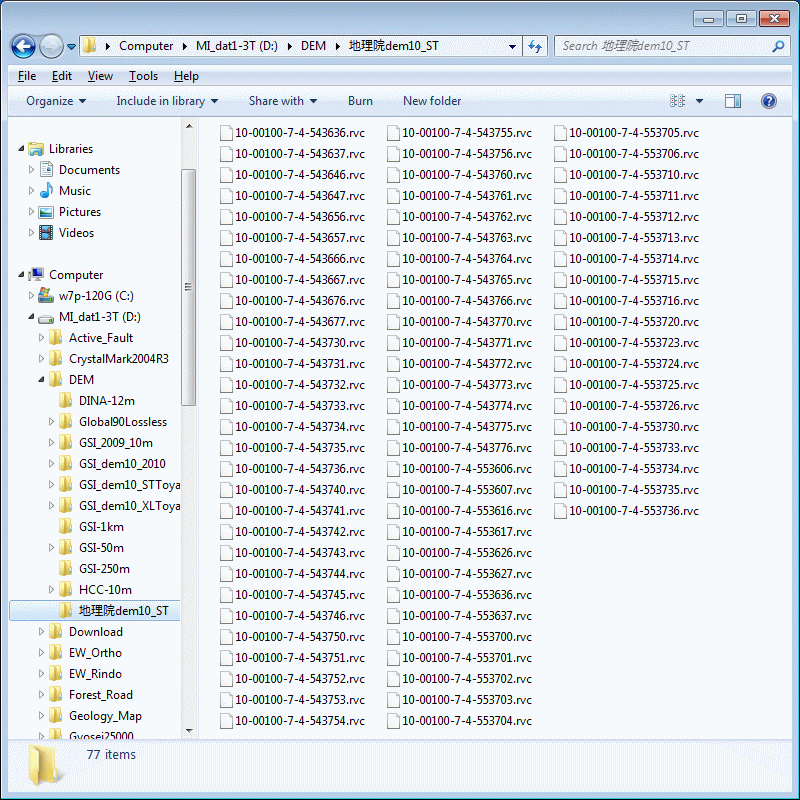Select Documents library in the sidebar
800x800 pixels.
coord(89,170)
